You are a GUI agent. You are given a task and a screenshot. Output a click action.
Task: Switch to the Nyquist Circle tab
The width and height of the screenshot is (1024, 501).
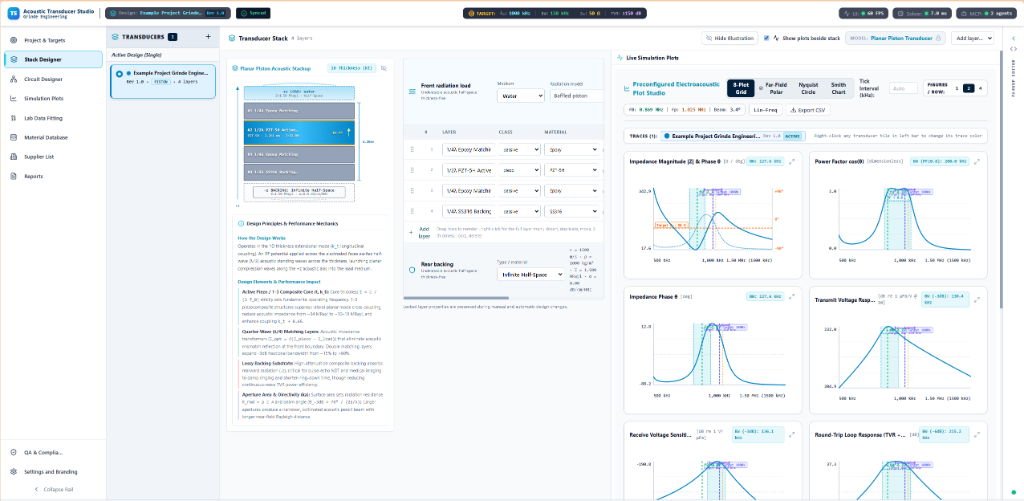(x=808, y=88)
